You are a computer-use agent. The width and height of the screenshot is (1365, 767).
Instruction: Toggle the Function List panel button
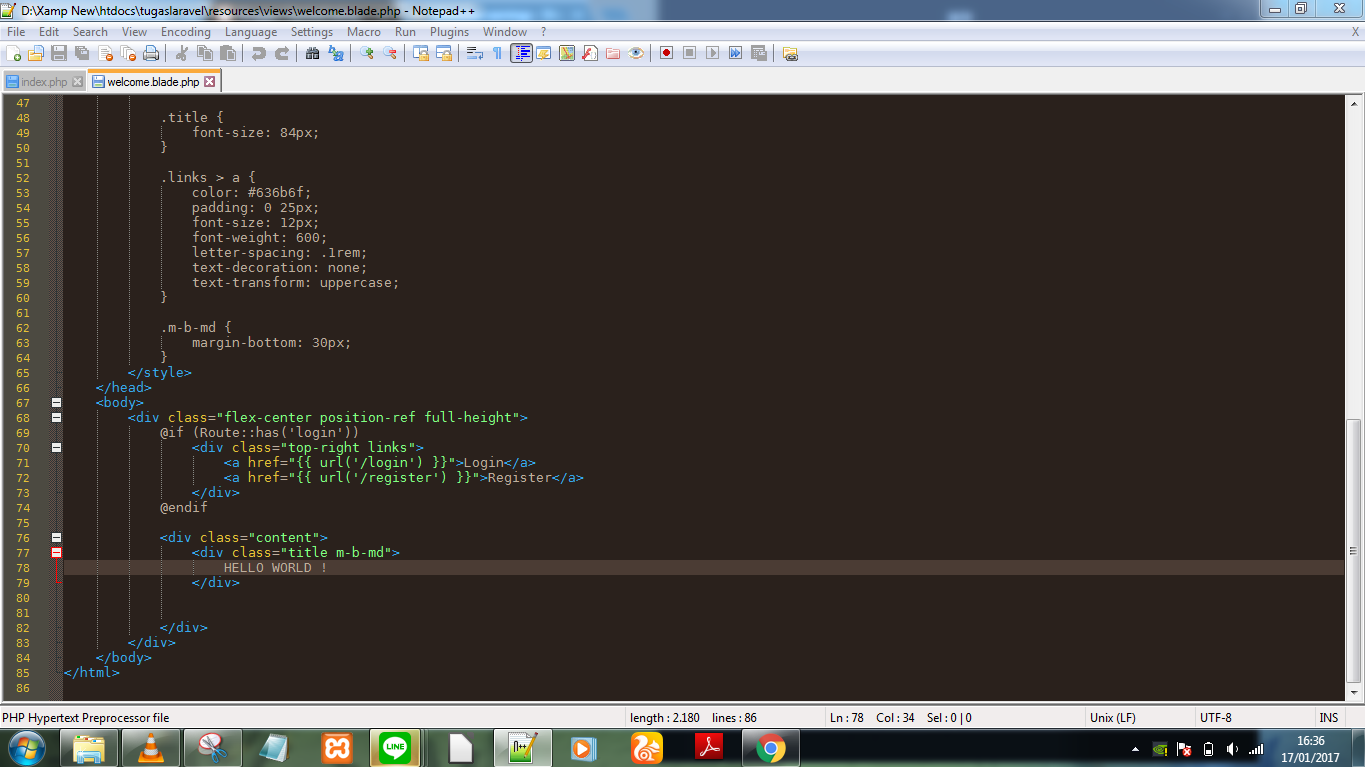pyautogui.click(x=590, y=53)
